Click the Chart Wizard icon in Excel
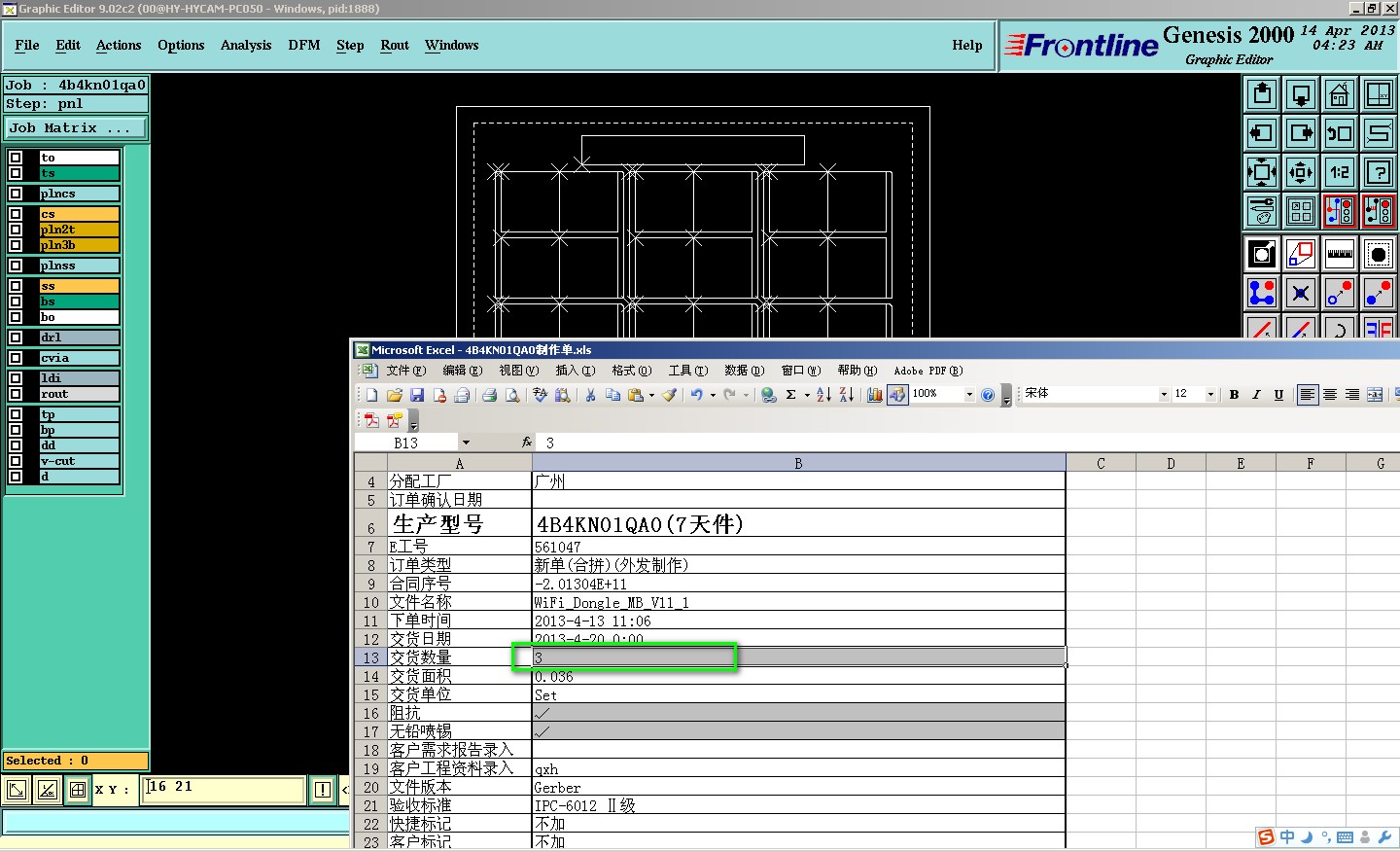Screen dimensions: 1400x852 [x=874, y=395]
